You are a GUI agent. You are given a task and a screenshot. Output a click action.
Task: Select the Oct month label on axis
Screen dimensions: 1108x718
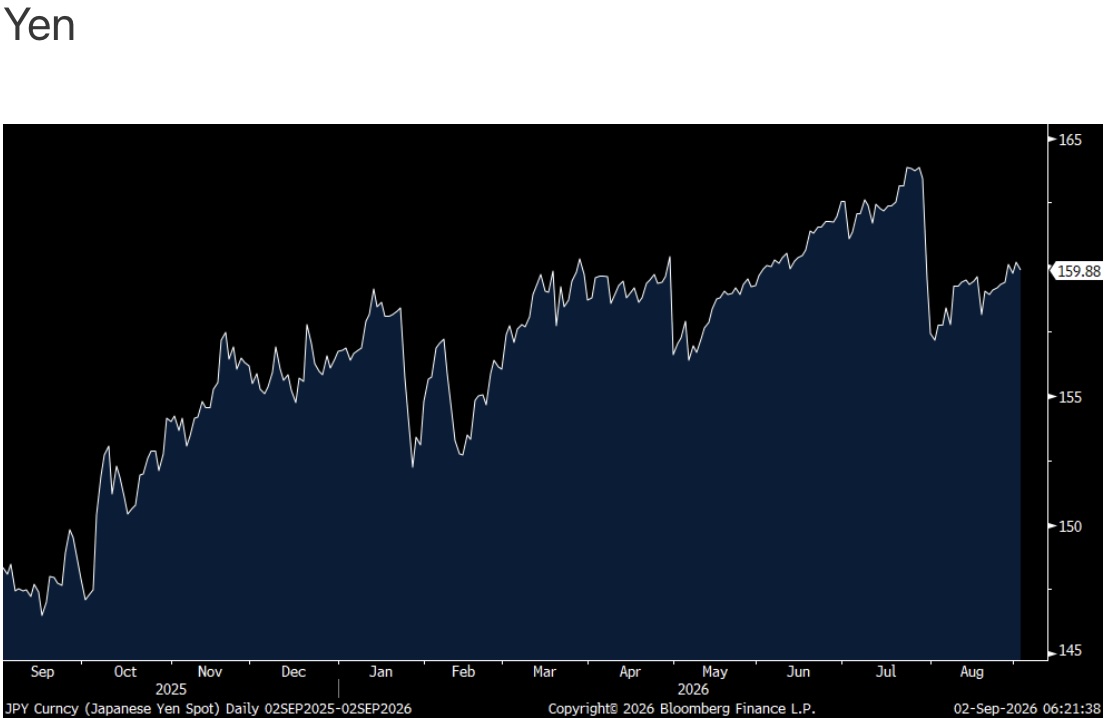coord(125,671)
